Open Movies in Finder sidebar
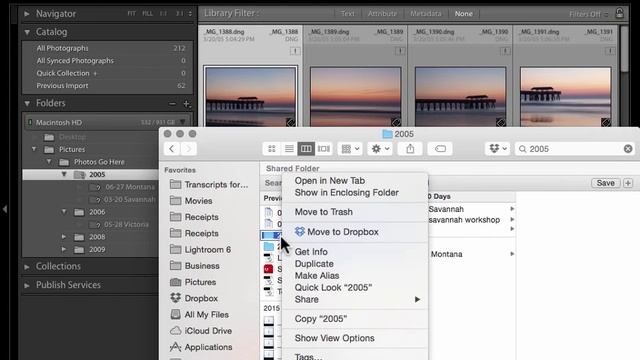Viewport: 640px width, 360px height. 191,201
